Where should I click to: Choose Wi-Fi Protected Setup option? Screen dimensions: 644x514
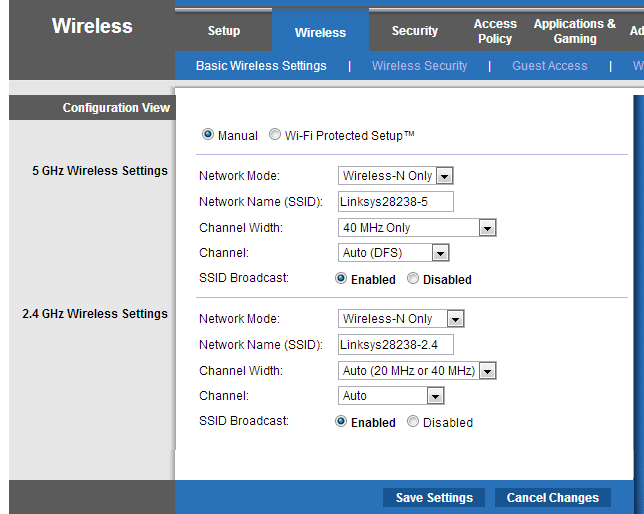(275, 135)
